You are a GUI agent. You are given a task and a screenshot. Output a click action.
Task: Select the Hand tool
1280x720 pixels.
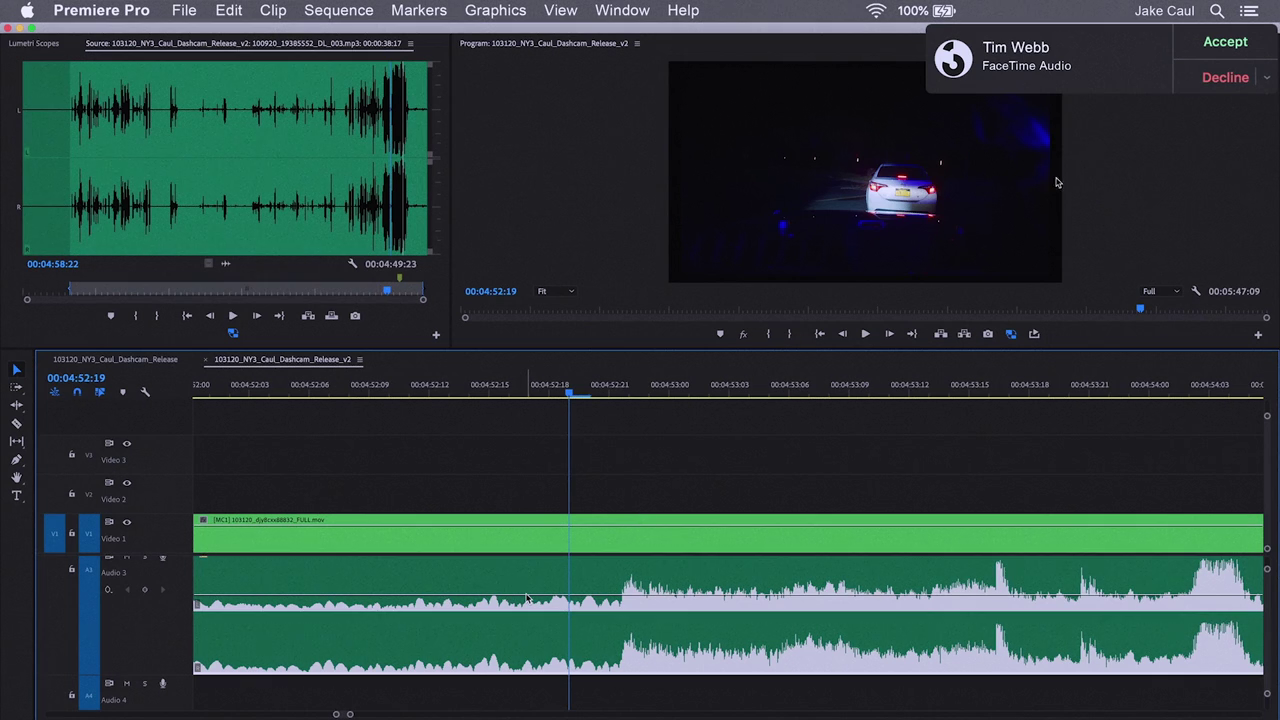pyautogui.click(x=16, y=478)
